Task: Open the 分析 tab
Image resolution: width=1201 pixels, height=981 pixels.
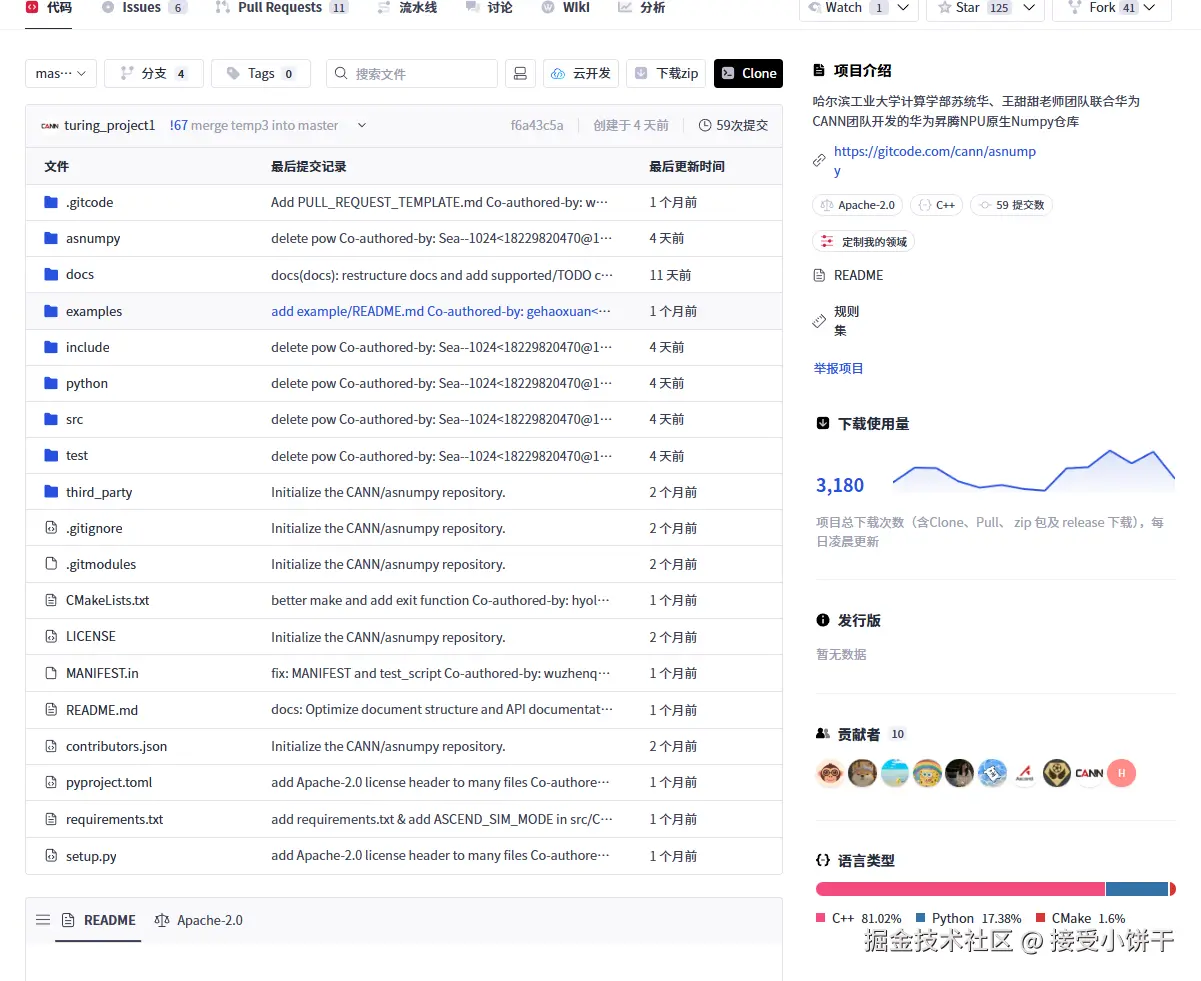Action: pos(642,8)
